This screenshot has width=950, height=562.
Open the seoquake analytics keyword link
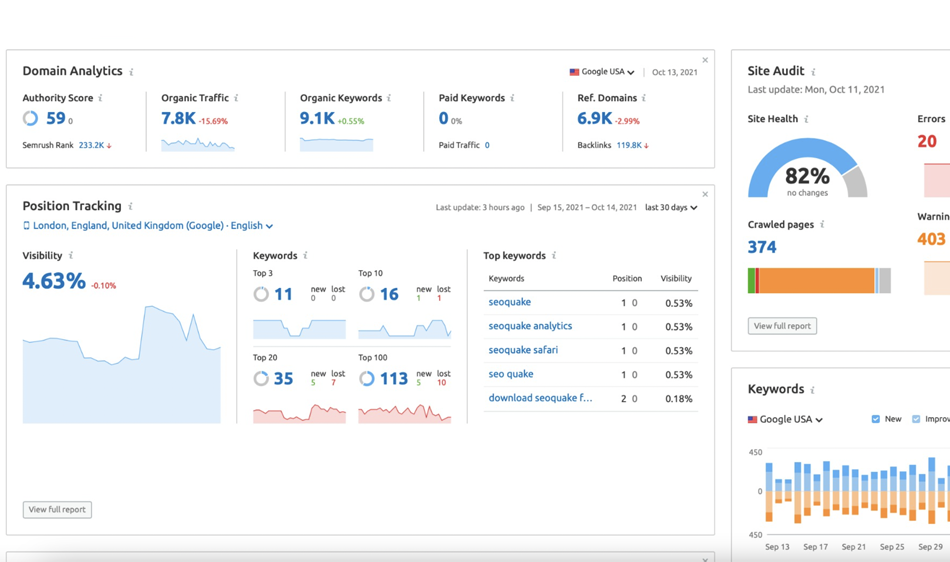click(x=530, y=326)
